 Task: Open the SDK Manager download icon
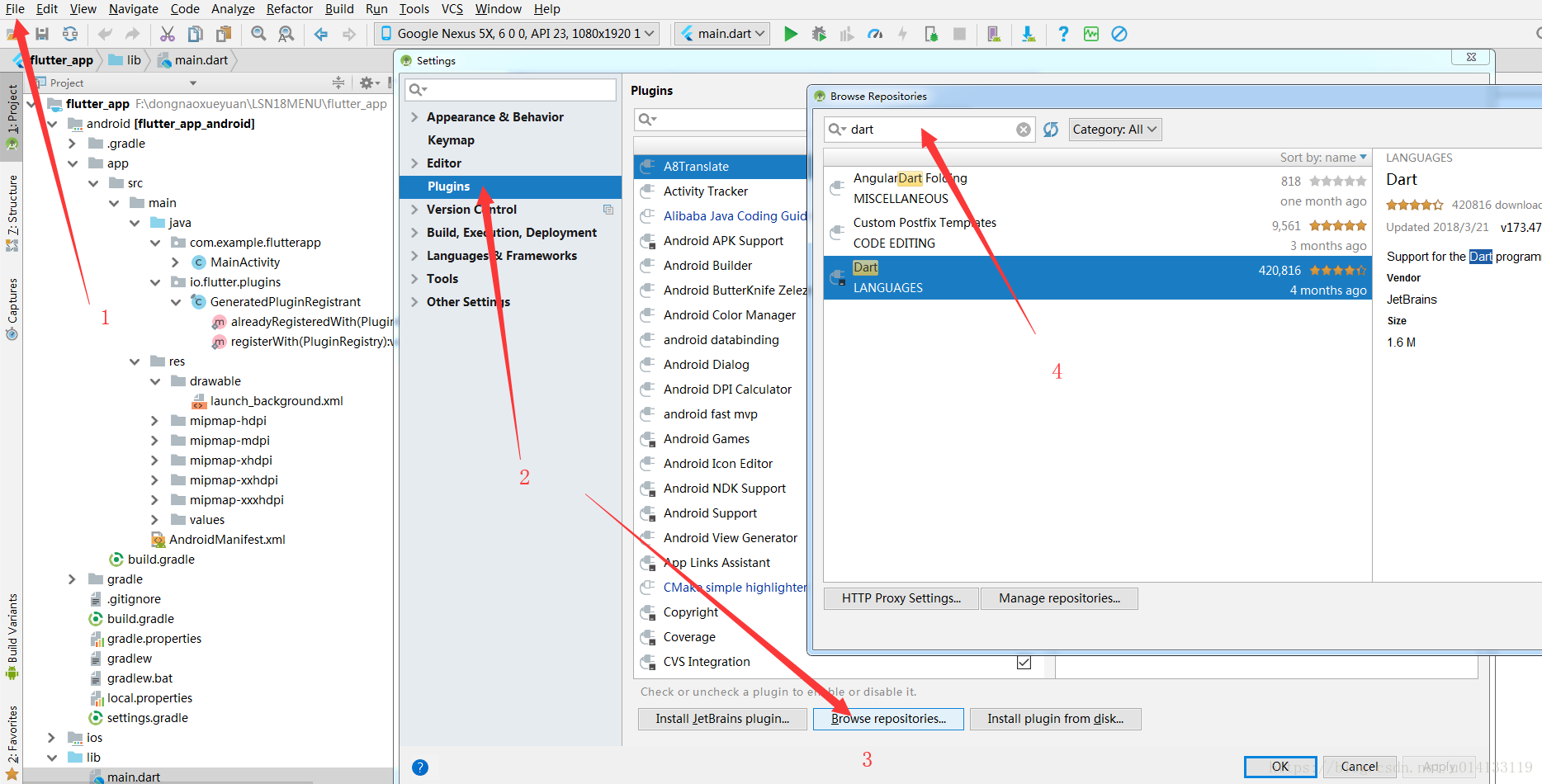click(x=1029, y=34)
